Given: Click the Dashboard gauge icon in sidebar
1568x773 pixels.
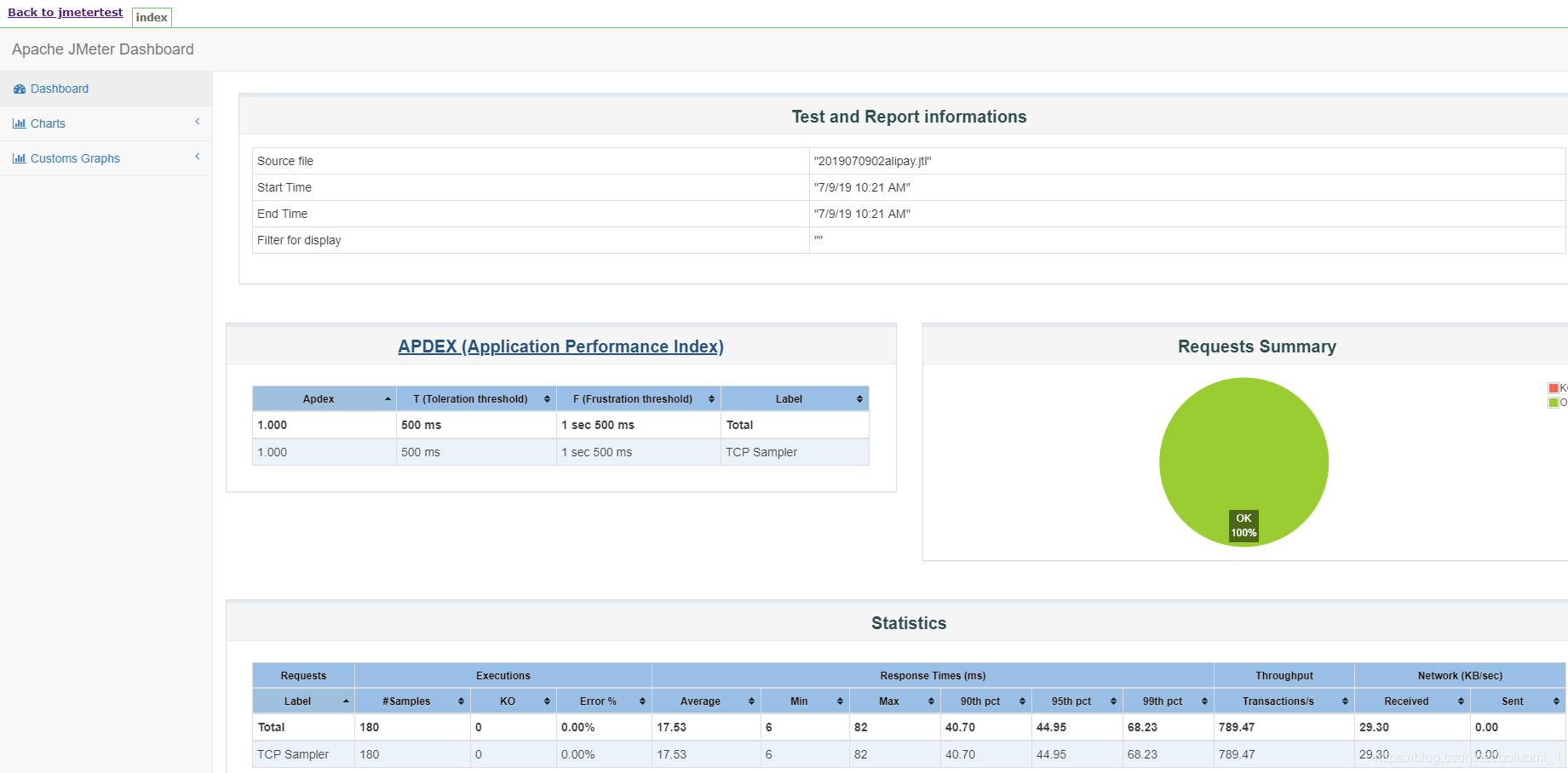Looking at the screenshot, I should pyautogui.click(x=20, y=89).
